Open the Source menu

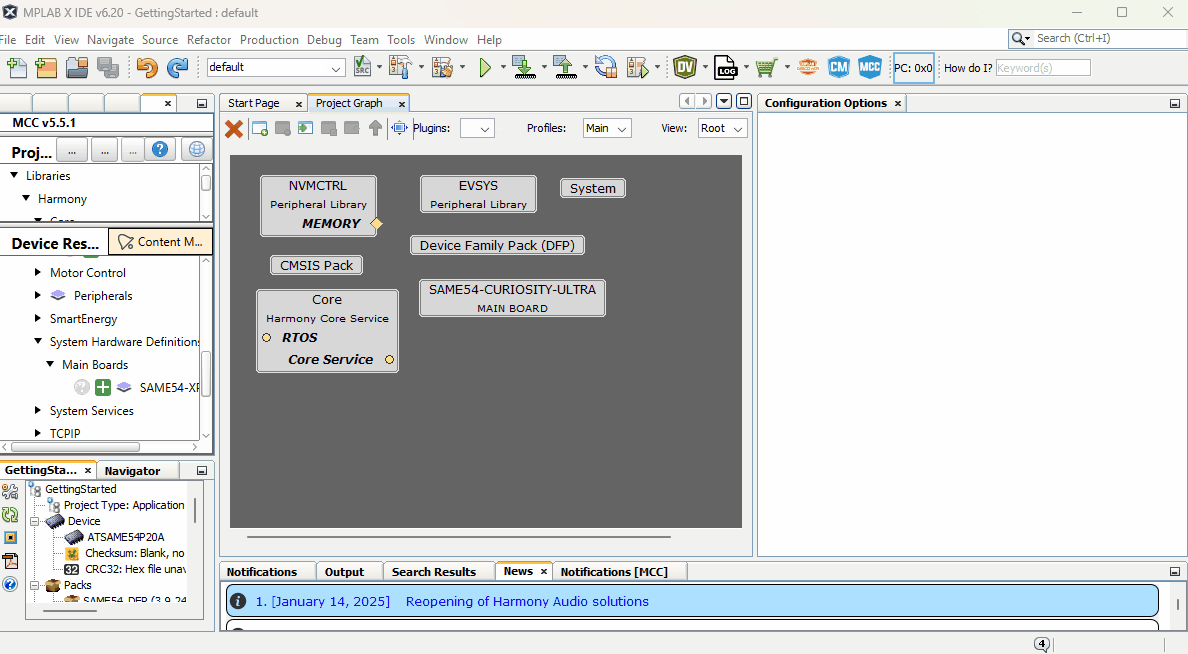[x=160, y=39]
